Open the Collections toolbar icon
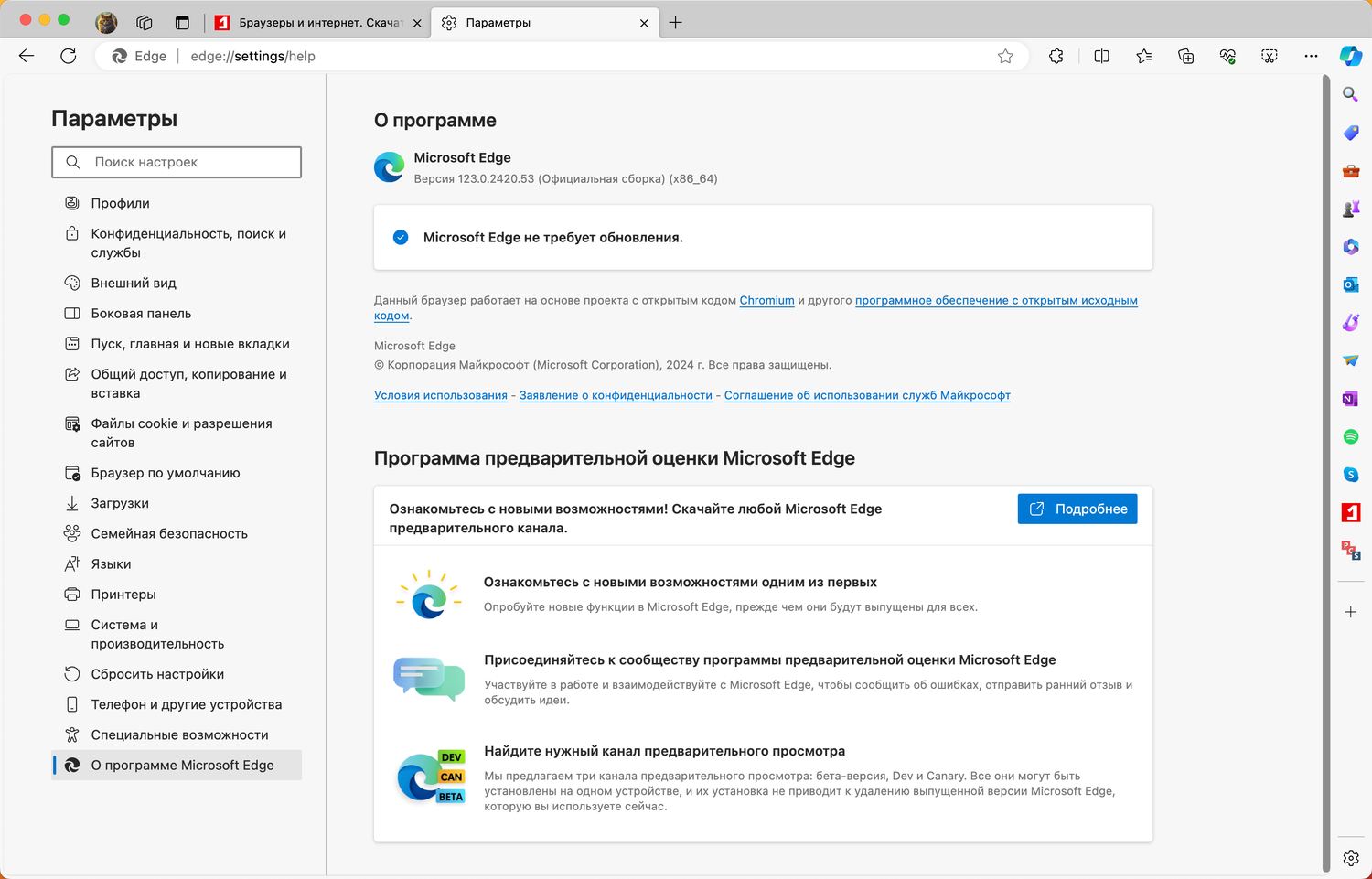This screenshot has height=879, width=1372. click(1186, 56)
